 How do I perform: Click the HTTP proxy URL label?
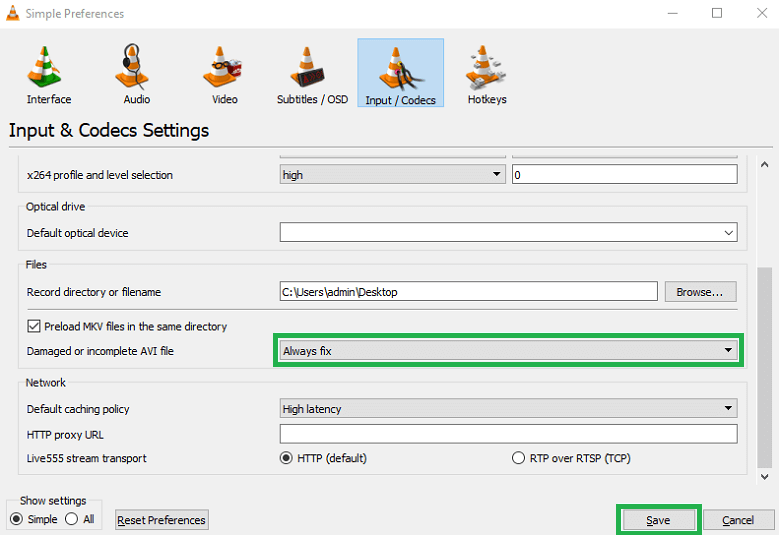click(65, 435)
